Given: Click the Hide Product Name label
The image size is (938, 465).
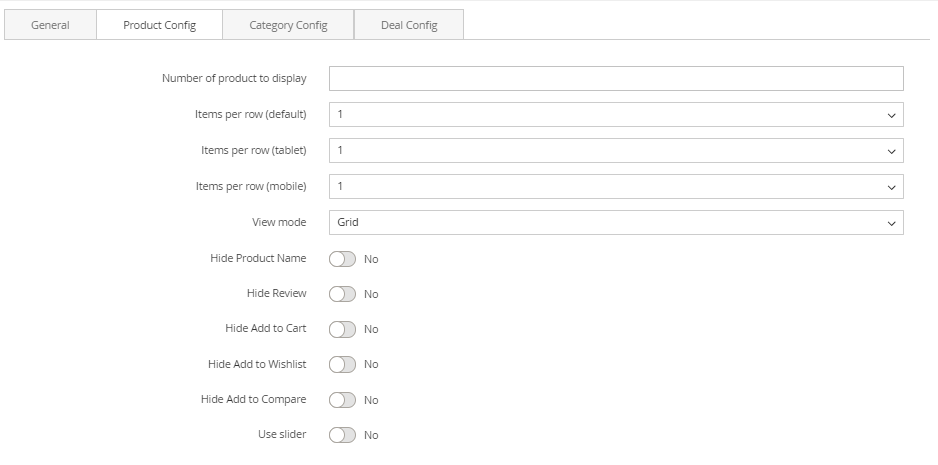Looking at the screenshot, I should [x=258, y=258].
